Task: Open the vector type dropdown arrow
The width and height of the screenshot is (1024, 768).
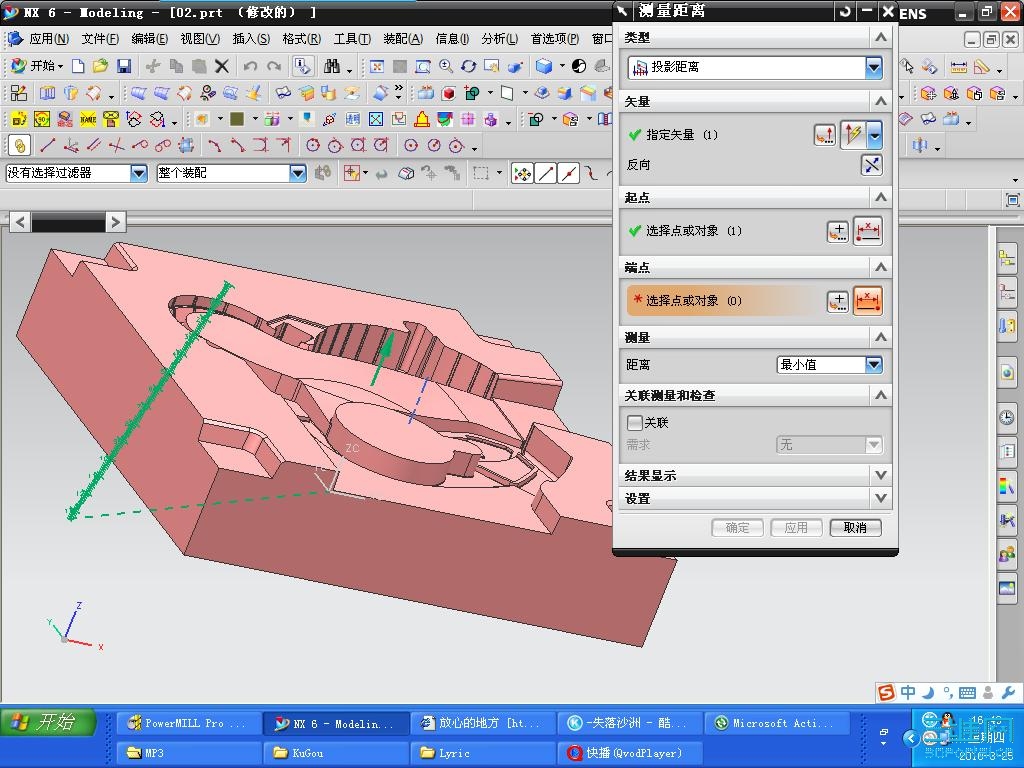Action: (x=874, y=135)
